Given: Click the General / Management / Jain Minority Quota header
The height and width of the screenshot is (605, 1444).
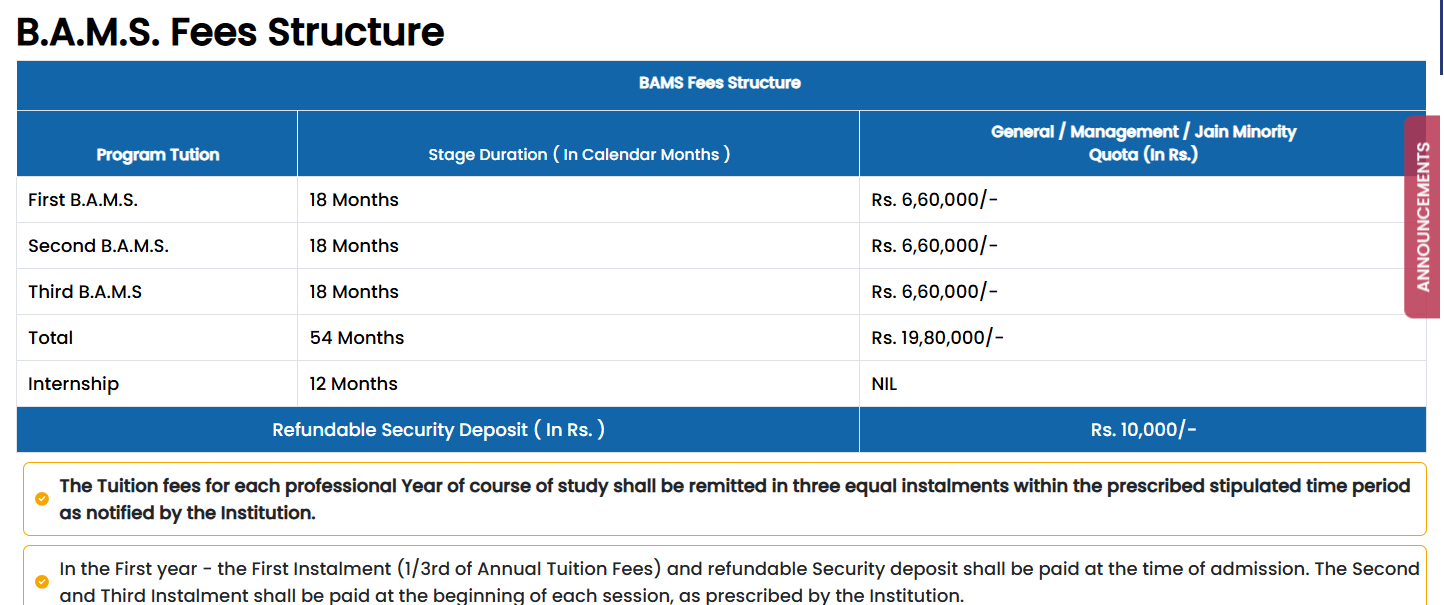Looking at the screenshot, I should (x=1143, y=143).
